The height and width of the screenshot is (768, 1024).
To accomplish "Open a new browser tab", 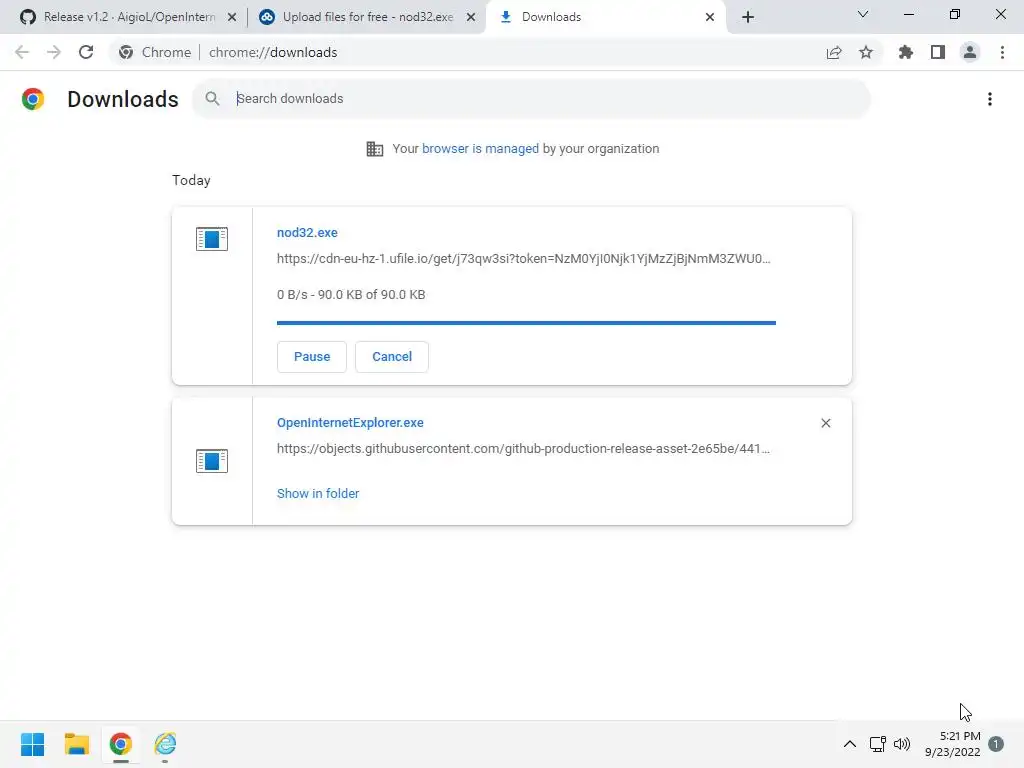I will pos(748,17).
